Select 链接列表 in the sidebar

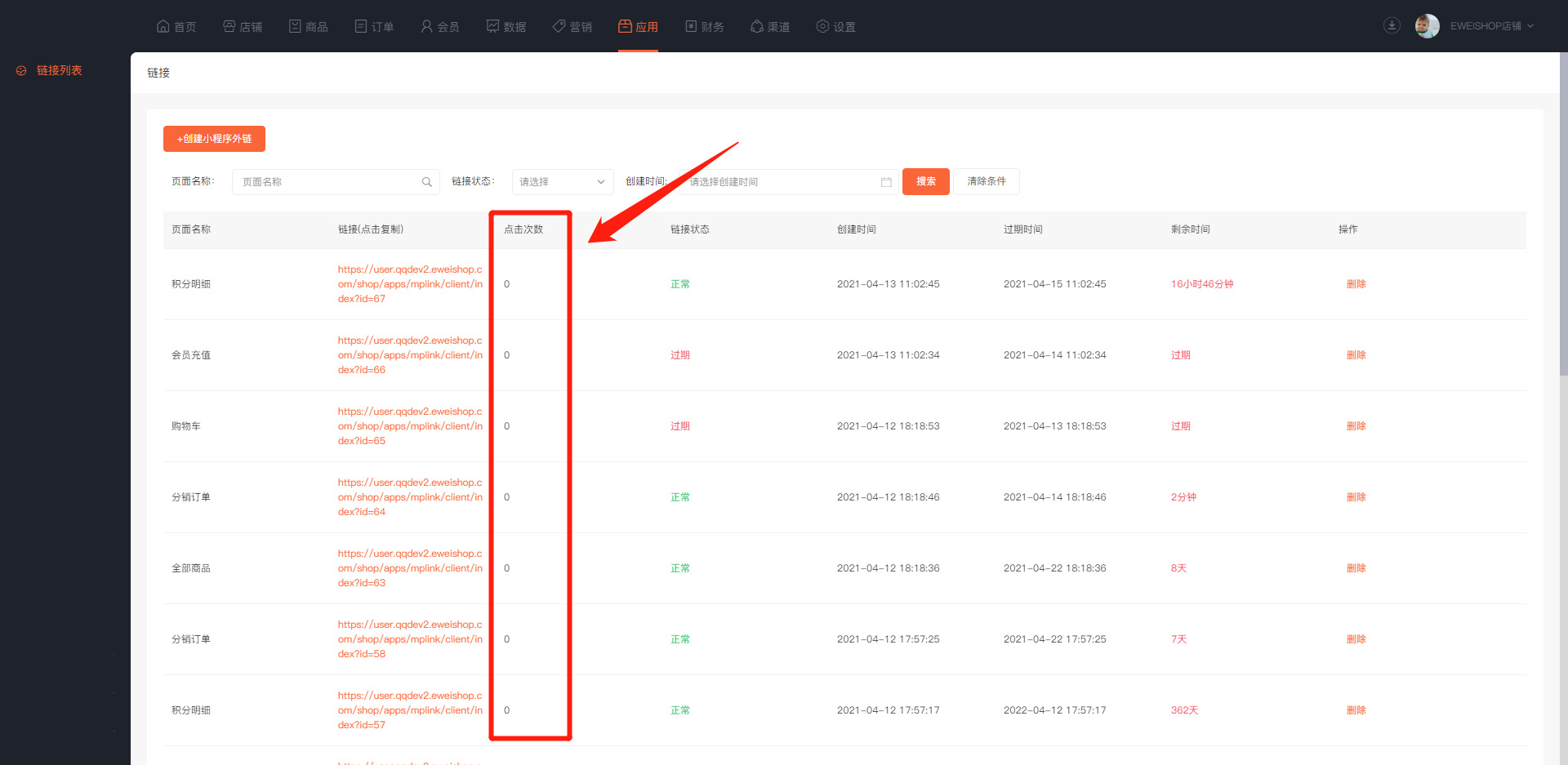tap(59, 71)
